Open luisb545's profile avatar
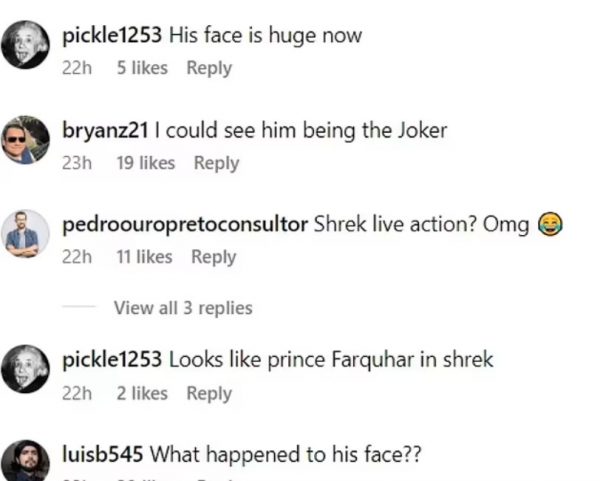The height and width of the screenshot is (481, 600). [x=26, y=461]
